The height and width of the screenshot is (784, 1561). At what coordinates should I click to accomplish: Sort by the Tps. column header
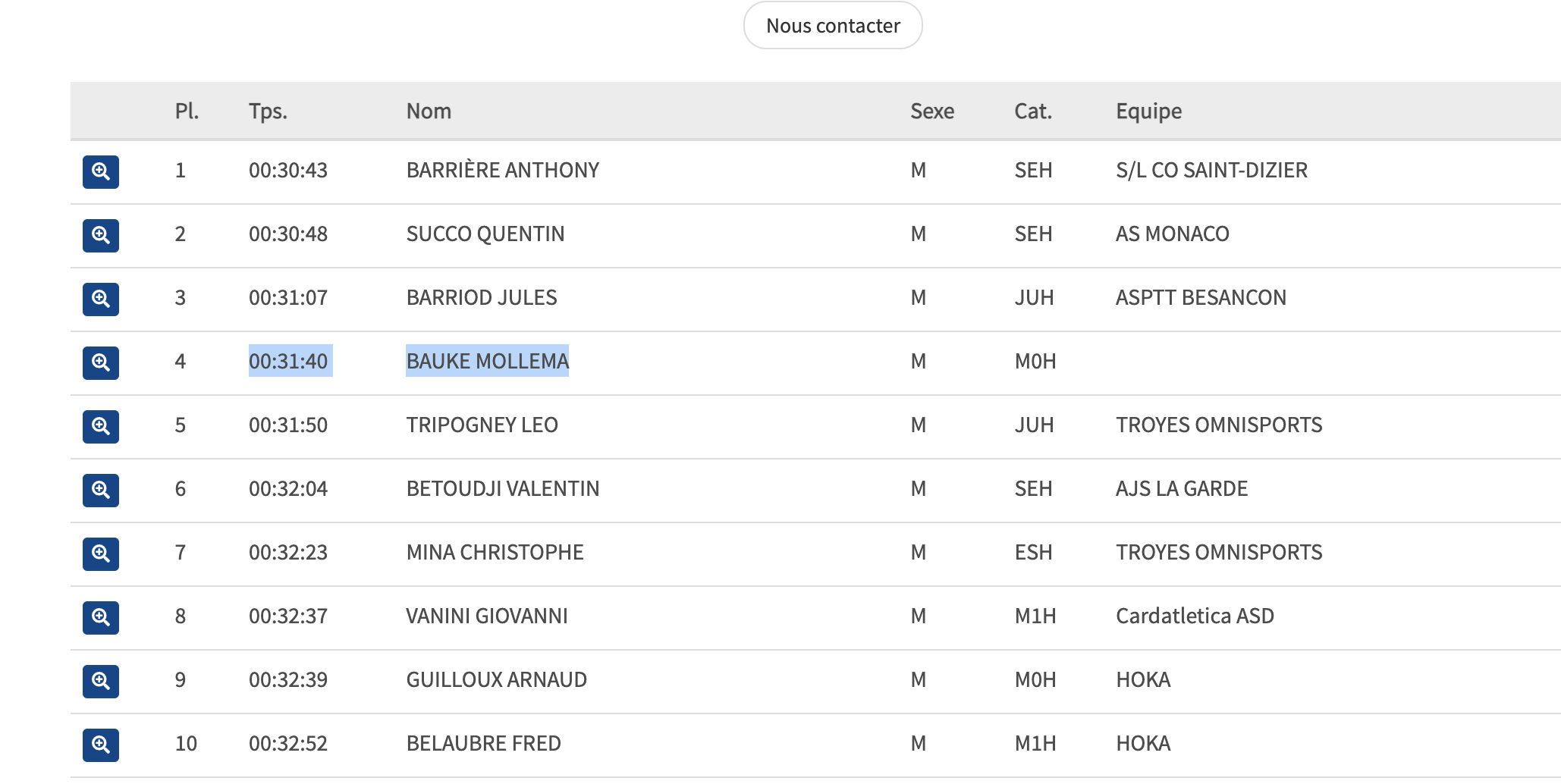(x=268, y=111)
